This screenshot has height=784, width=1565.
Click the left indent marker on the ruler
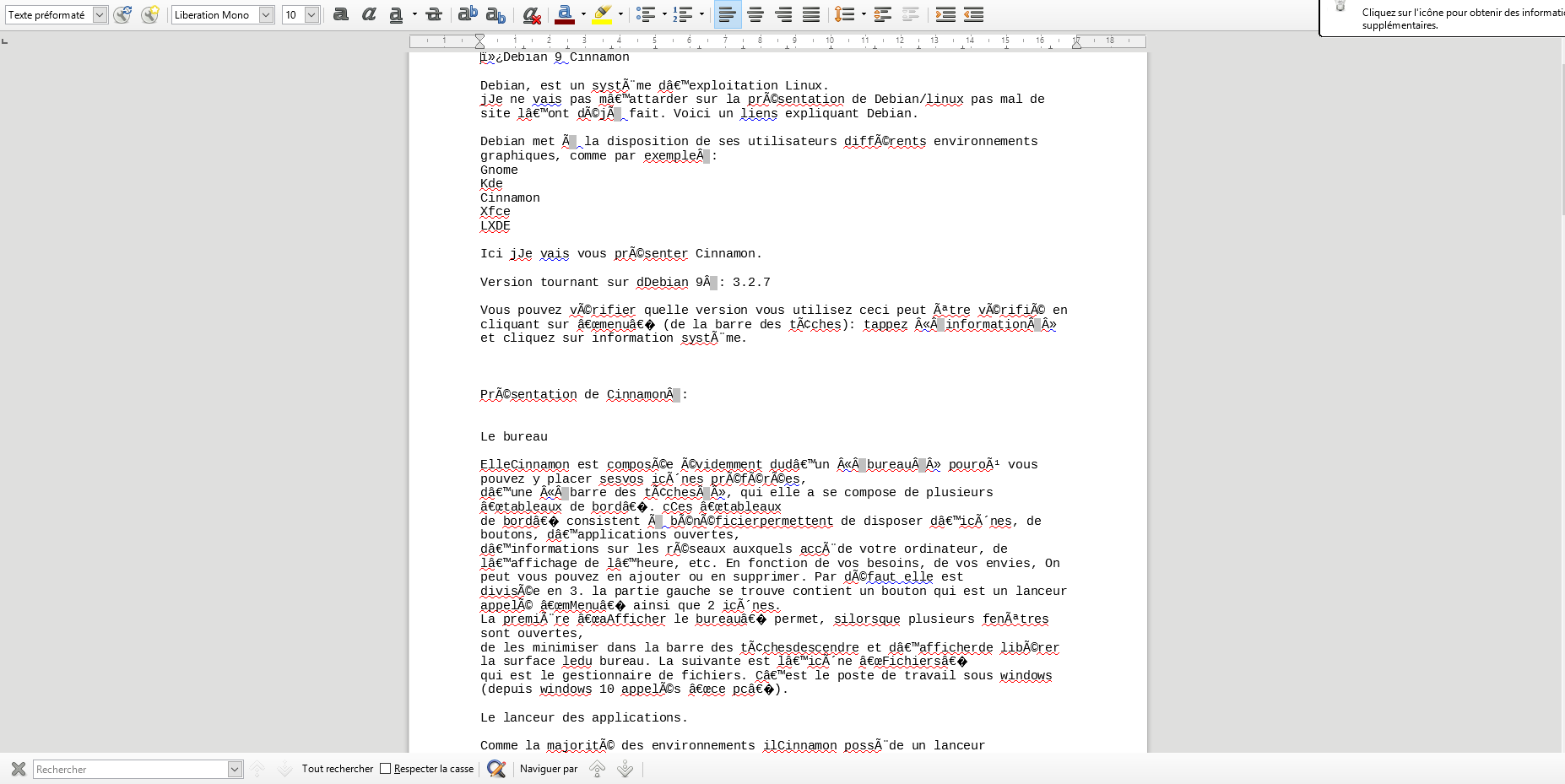(479, 41)
